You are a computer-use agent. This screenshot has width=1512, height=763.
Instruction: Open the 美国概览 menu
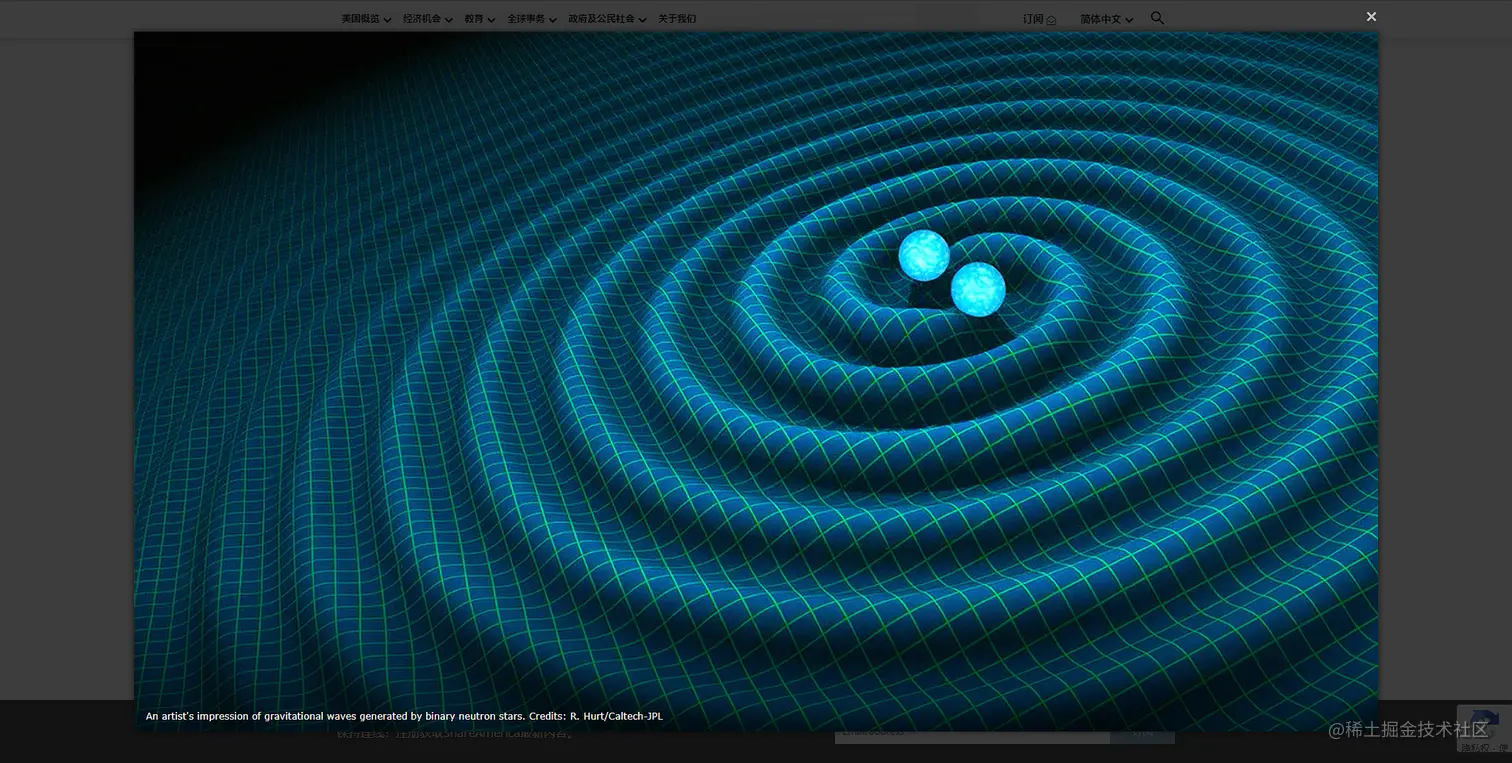click(366, 19)
